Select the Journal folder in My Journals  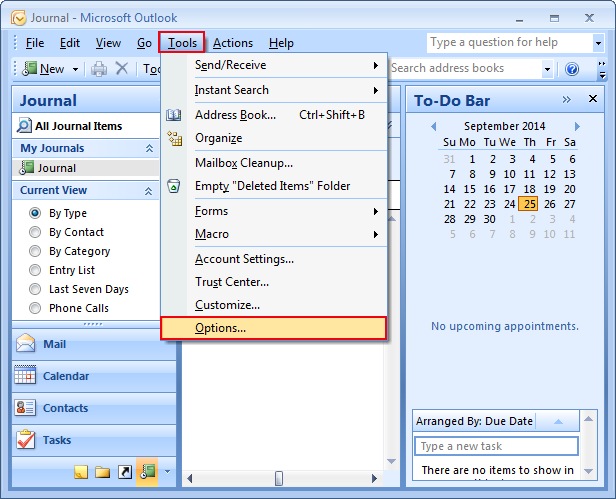pyautogui.click(x=86, y=168)
